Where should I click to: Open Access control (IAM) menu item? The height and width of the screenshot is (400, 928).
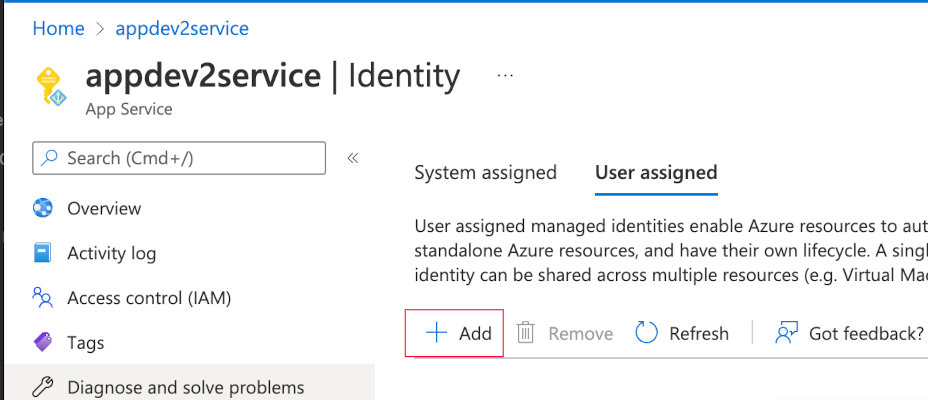[150, 298]
